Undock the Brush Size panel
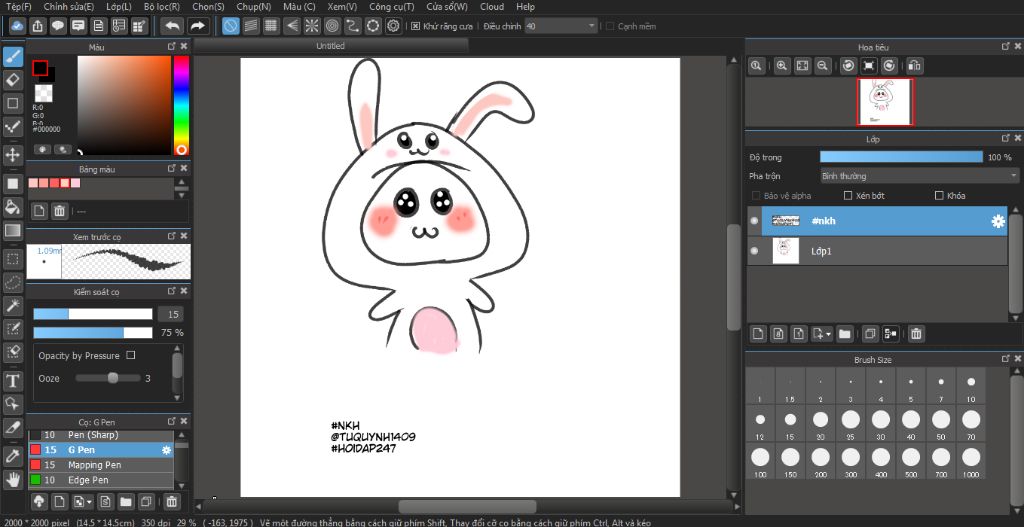1024x527 pixels. coord(1006,359)
